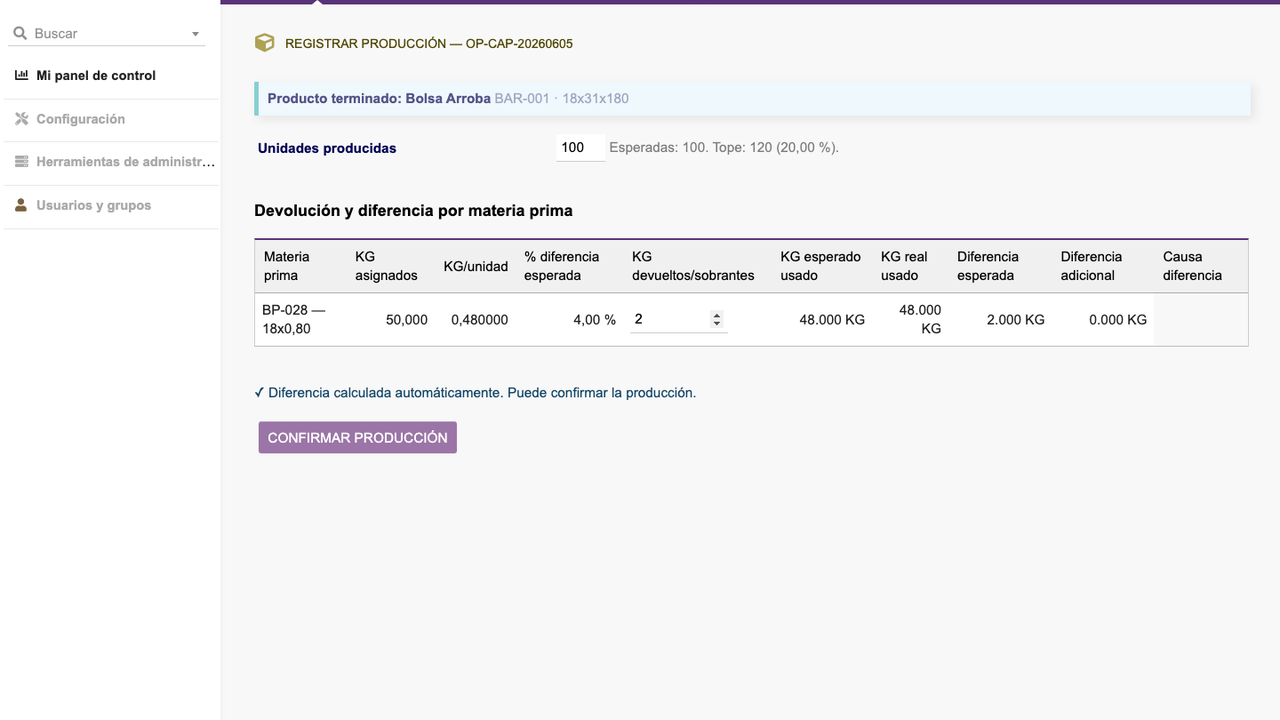Viewport: 1280px width, 720px height.
Task: Click the KG esperado usado header
Action: pyautogui.click(x=821, y=266)
